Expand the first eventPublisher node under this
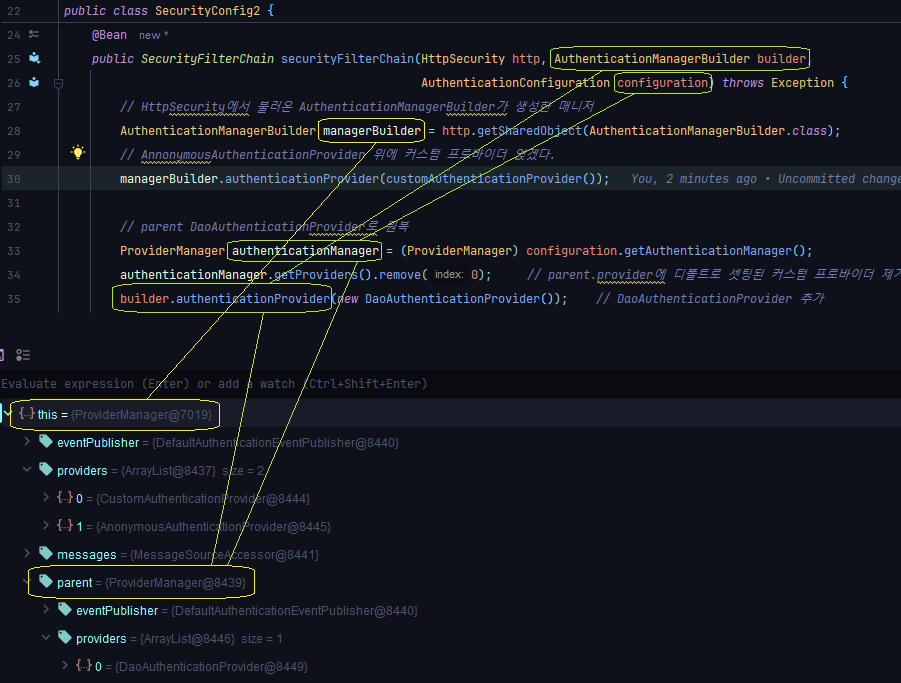 point(27,442)
